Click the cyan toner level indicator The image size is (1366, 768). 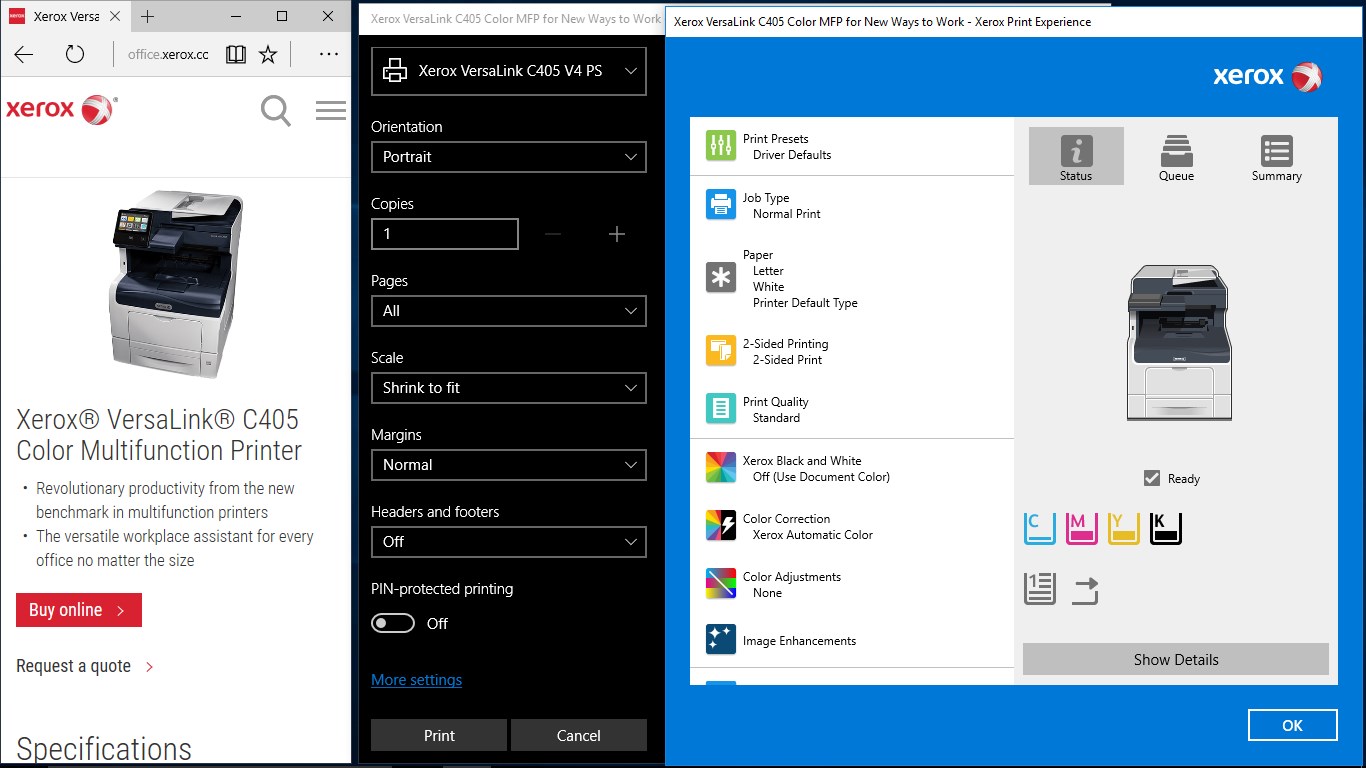(x=1040, y=528)
